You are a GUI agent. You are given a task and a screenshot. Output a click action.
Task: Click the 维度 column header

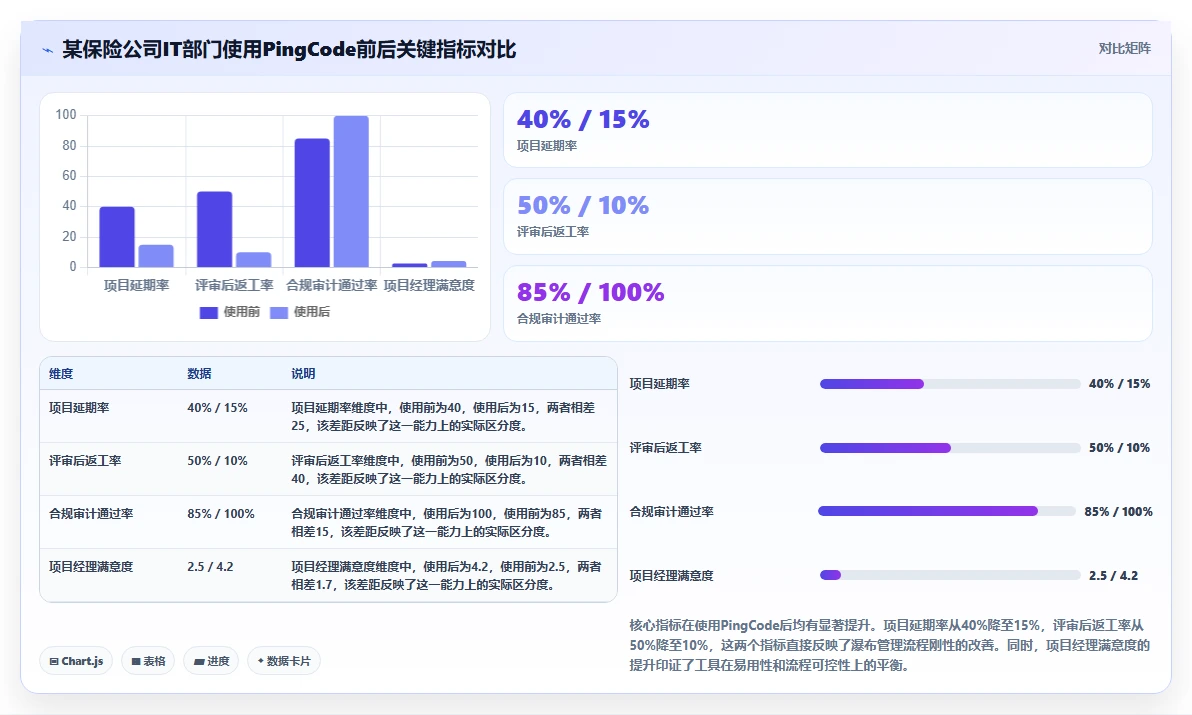(62, 374)
